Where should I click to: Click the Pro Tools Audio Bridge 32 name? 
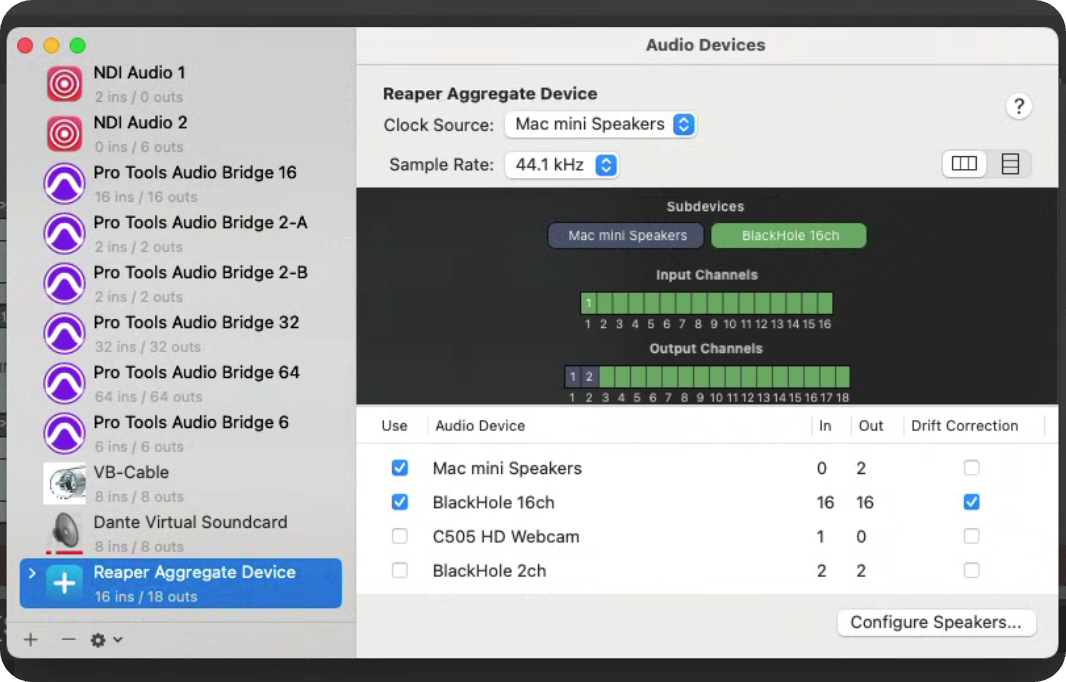click(x=196, y=323)
